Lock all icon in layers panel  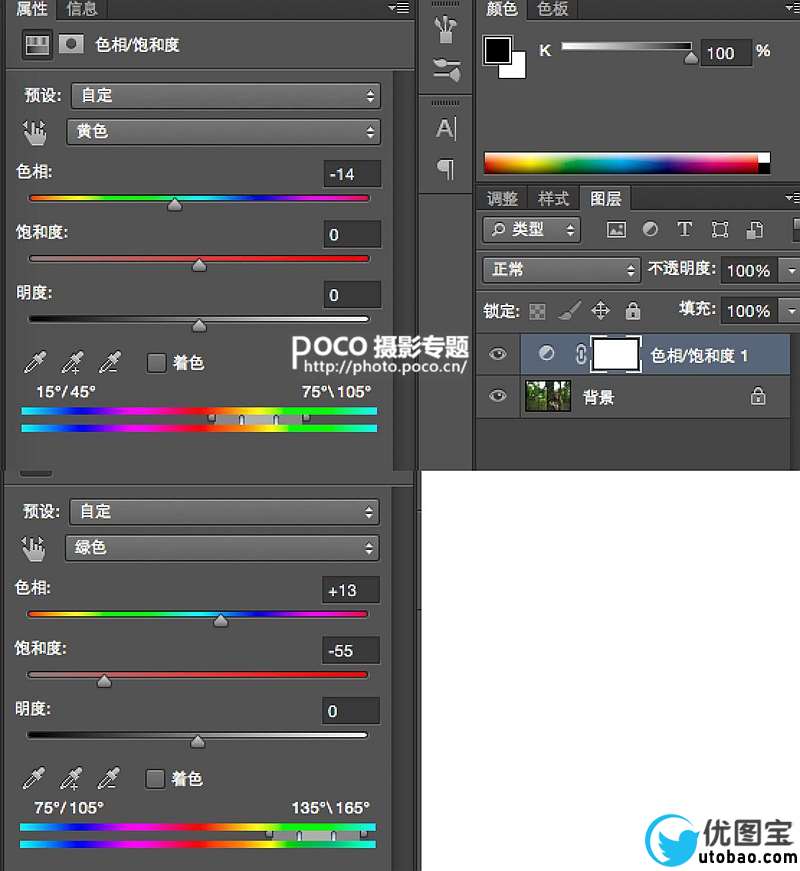point(633,311)
